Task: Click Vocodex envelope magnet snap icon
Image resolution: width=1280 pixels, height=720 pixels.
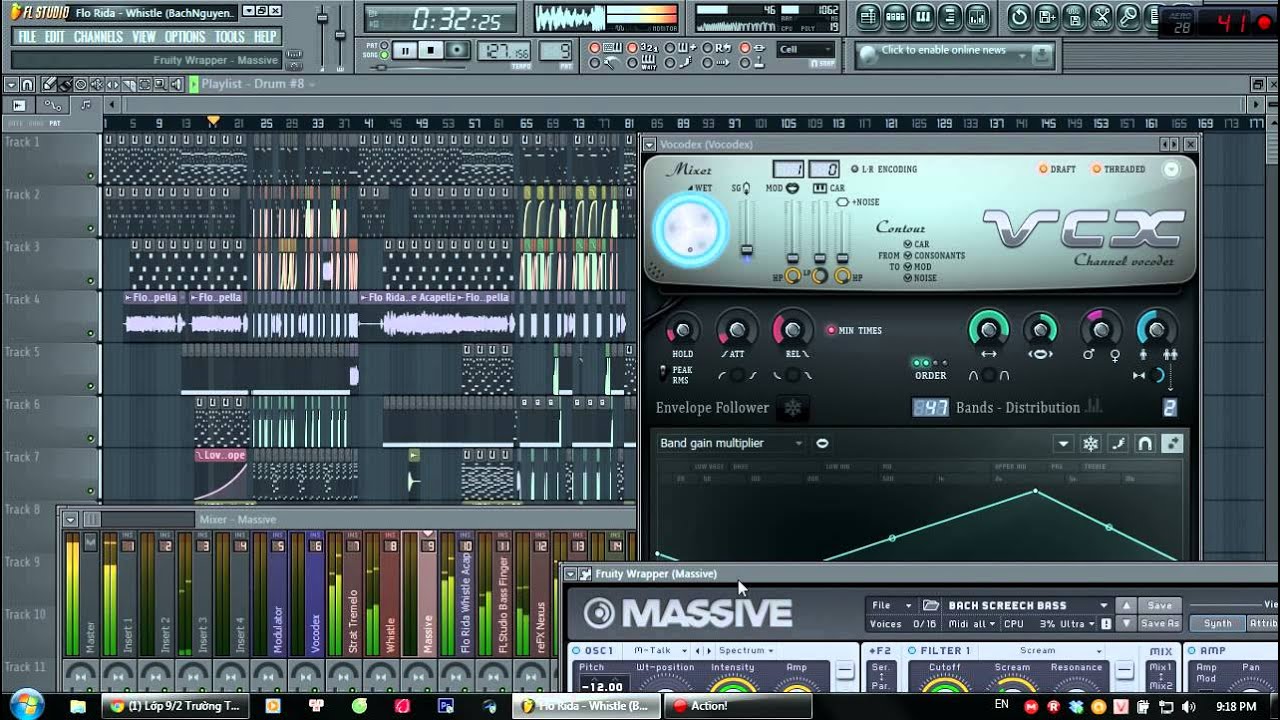Action: pyautogui.click(x=1145, y=443)
